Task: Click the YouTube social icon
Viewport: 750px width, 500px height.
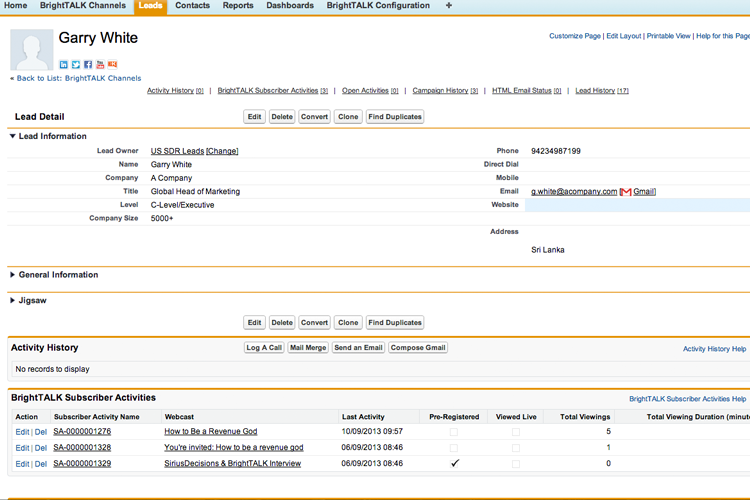Action: click(100, 65)
